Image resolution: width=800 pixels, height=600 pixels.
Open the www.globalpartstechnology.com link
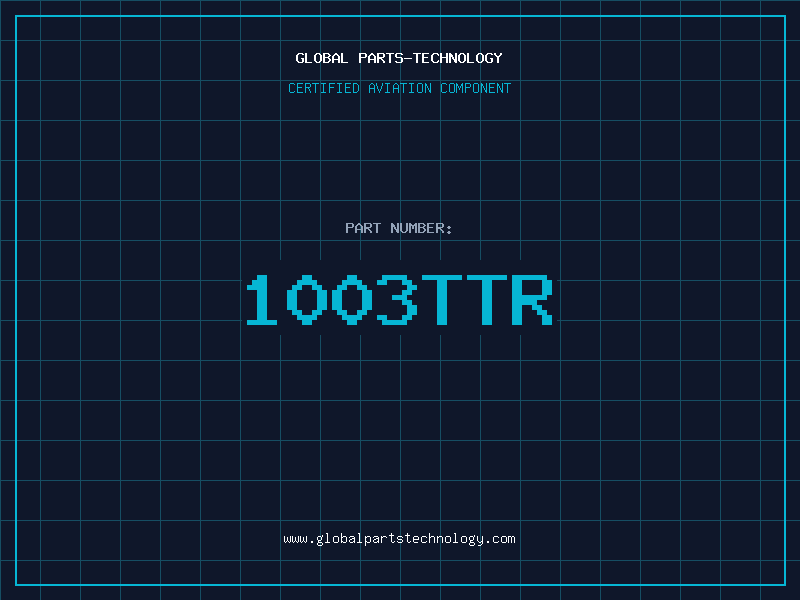click(399, 539)
